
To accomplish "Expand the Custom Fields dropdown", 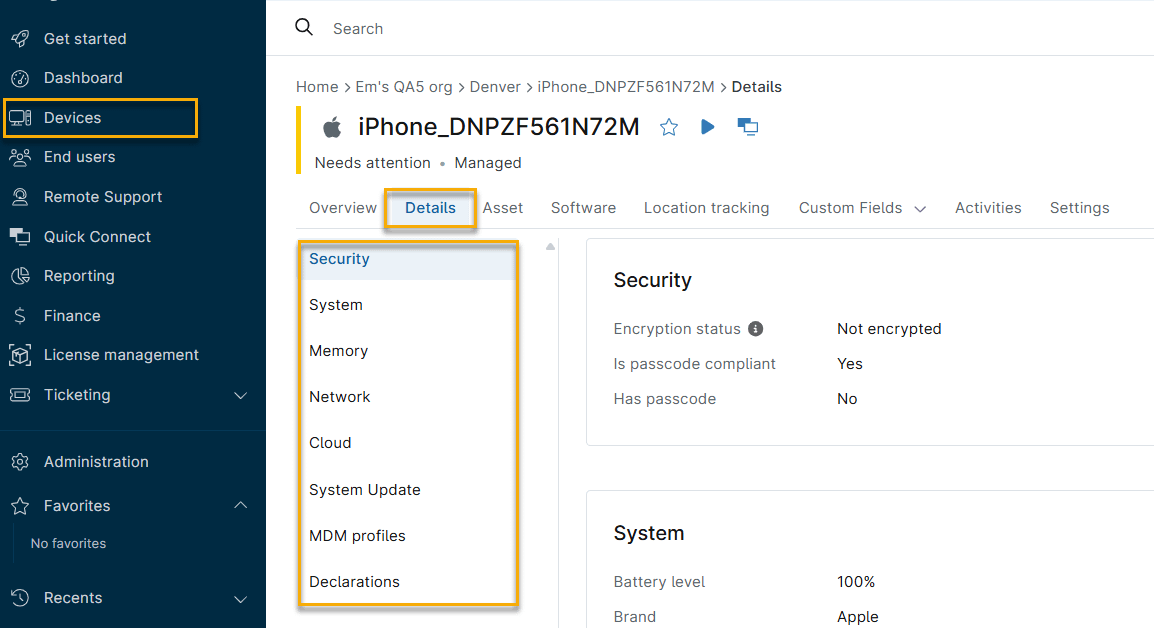I will point(919,208).
